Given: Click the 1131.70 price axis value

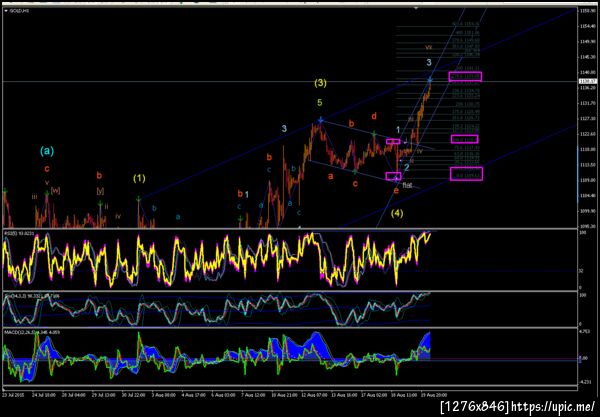Looking at the screenshot, I should tap(588, 103).
